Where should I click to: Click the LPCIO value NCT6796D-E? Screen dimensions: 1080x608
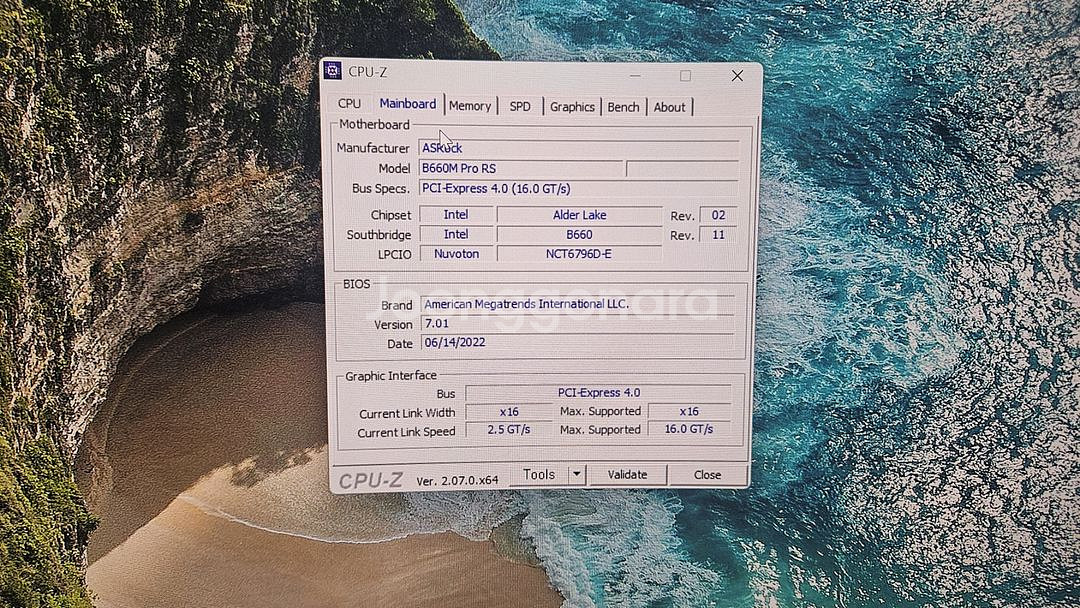click(x=579, y=254)
